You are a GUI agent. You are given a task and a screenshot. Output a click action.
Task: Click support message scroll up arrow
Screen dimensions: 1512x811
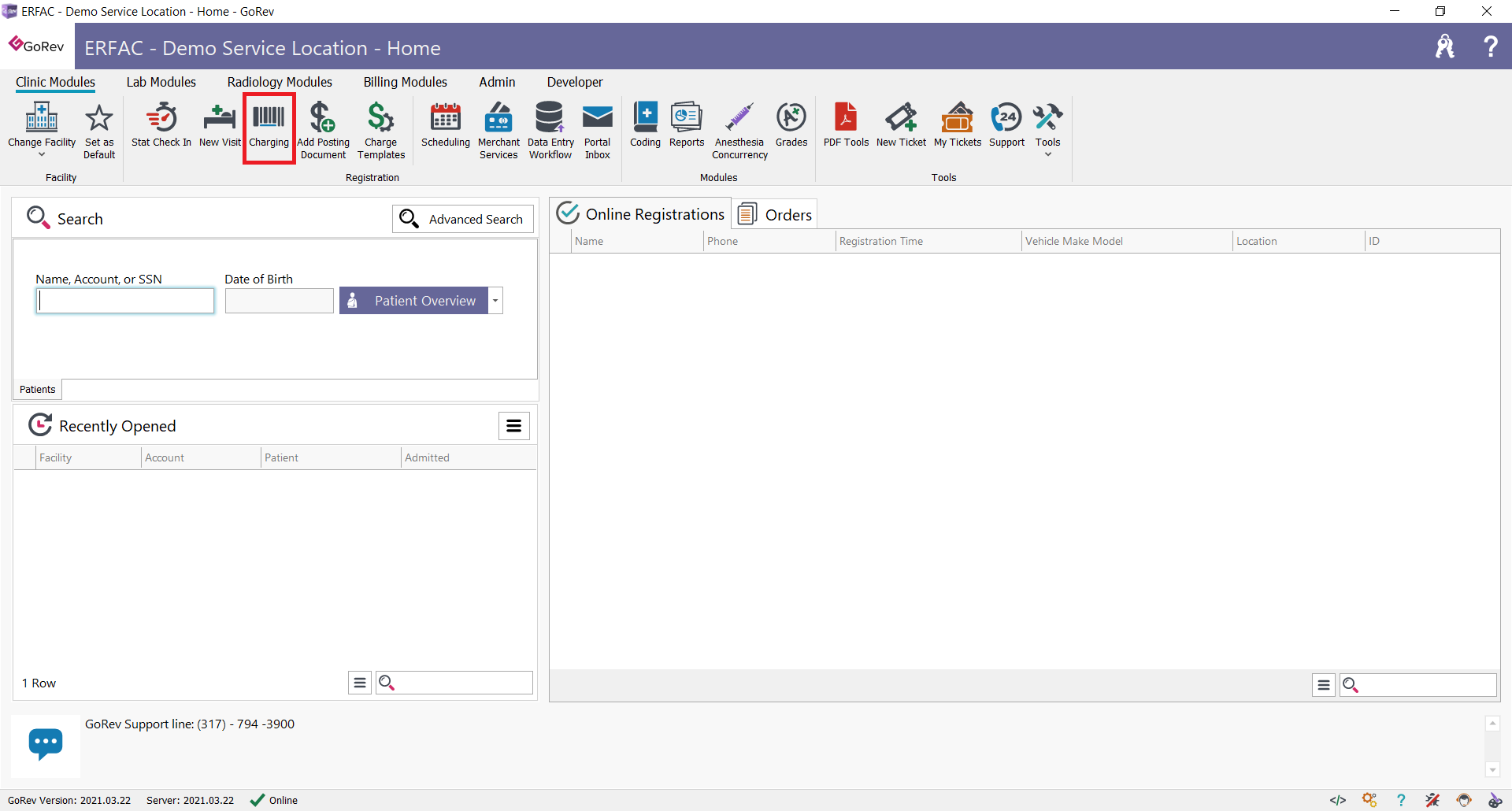(1492, 723)
